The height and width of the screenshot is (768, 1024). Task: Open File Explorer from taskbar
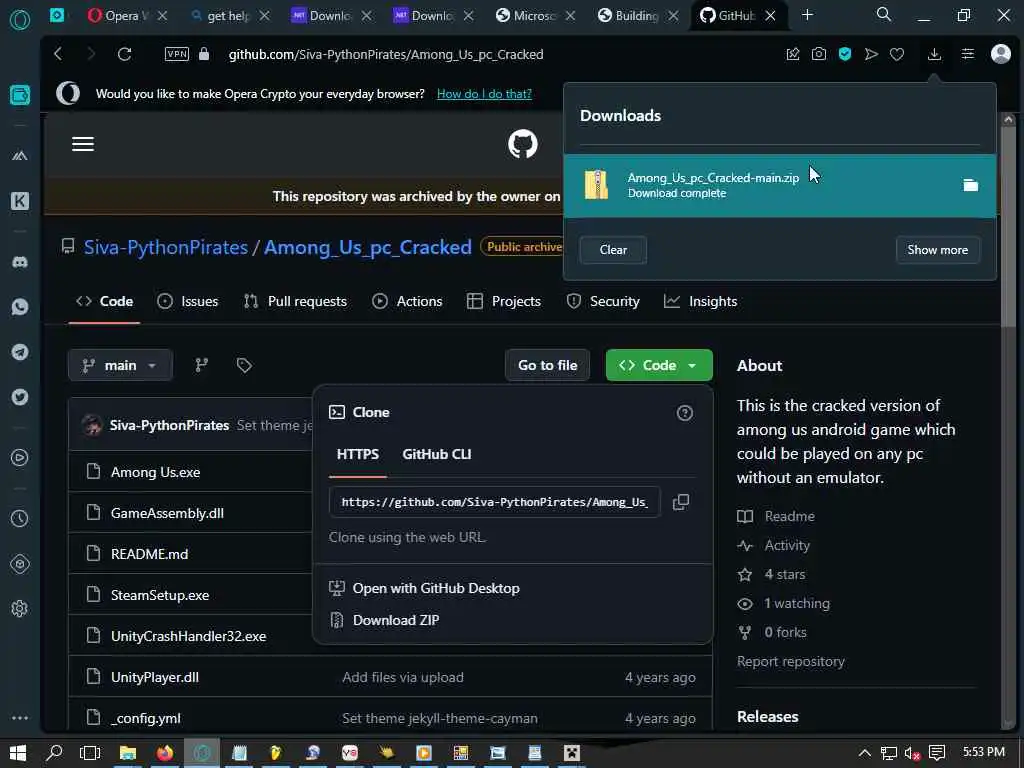128,753
